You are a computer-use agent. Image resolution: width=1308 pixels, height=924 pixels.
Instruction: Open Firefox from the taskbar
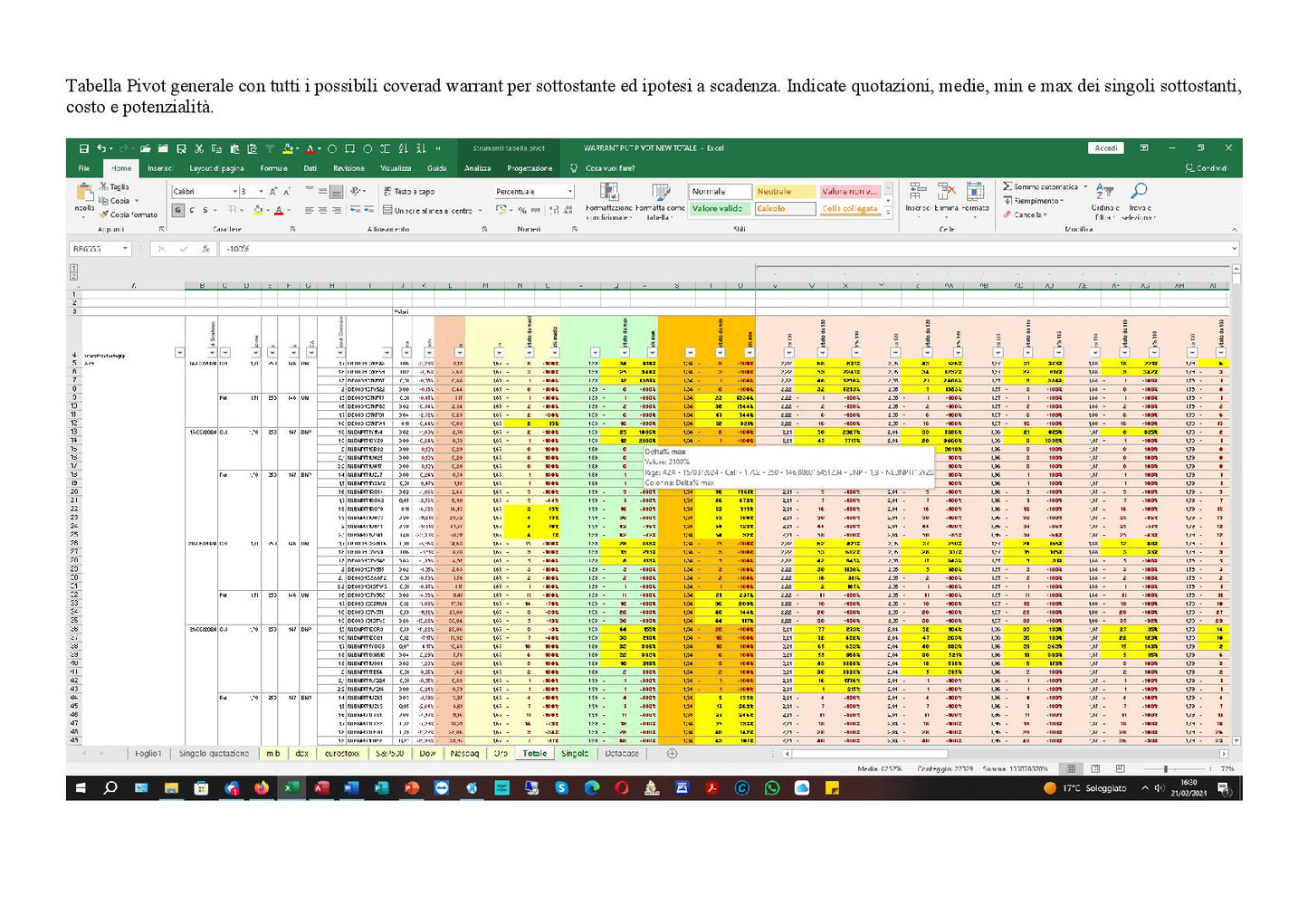262,788
